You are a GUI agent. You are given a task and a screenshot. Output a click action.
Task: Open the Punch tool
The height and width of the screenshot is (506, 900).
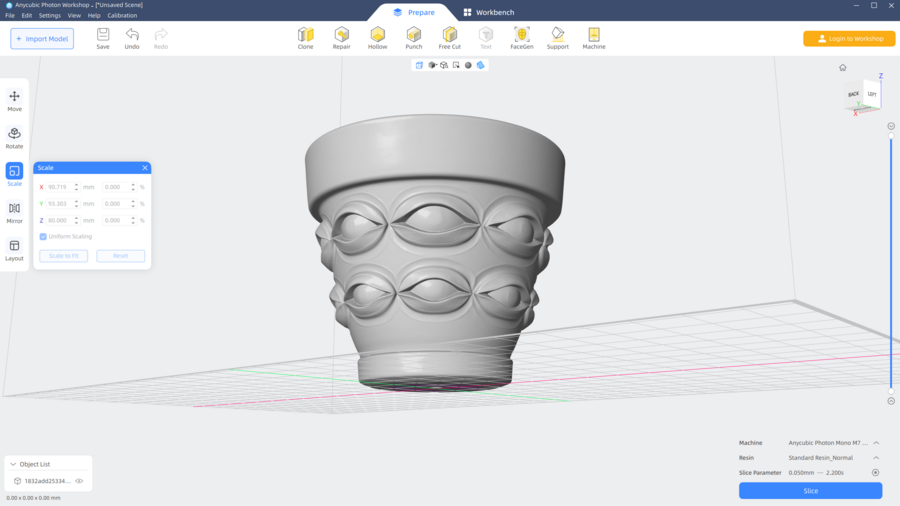coord(413,38)
